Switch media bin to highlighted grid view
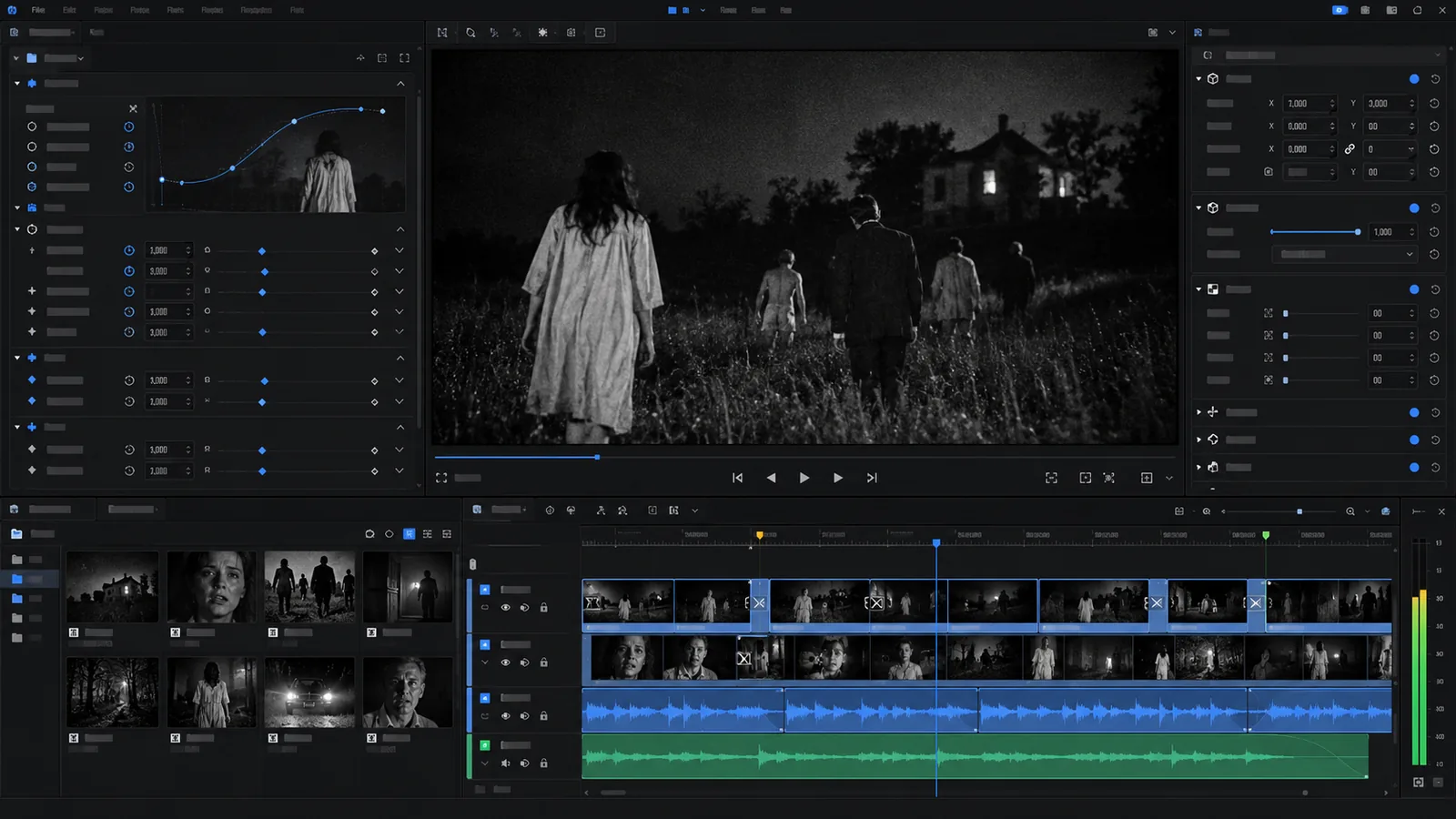The height and width of the screenshot is (819, 1456). [x=409, y=534]
